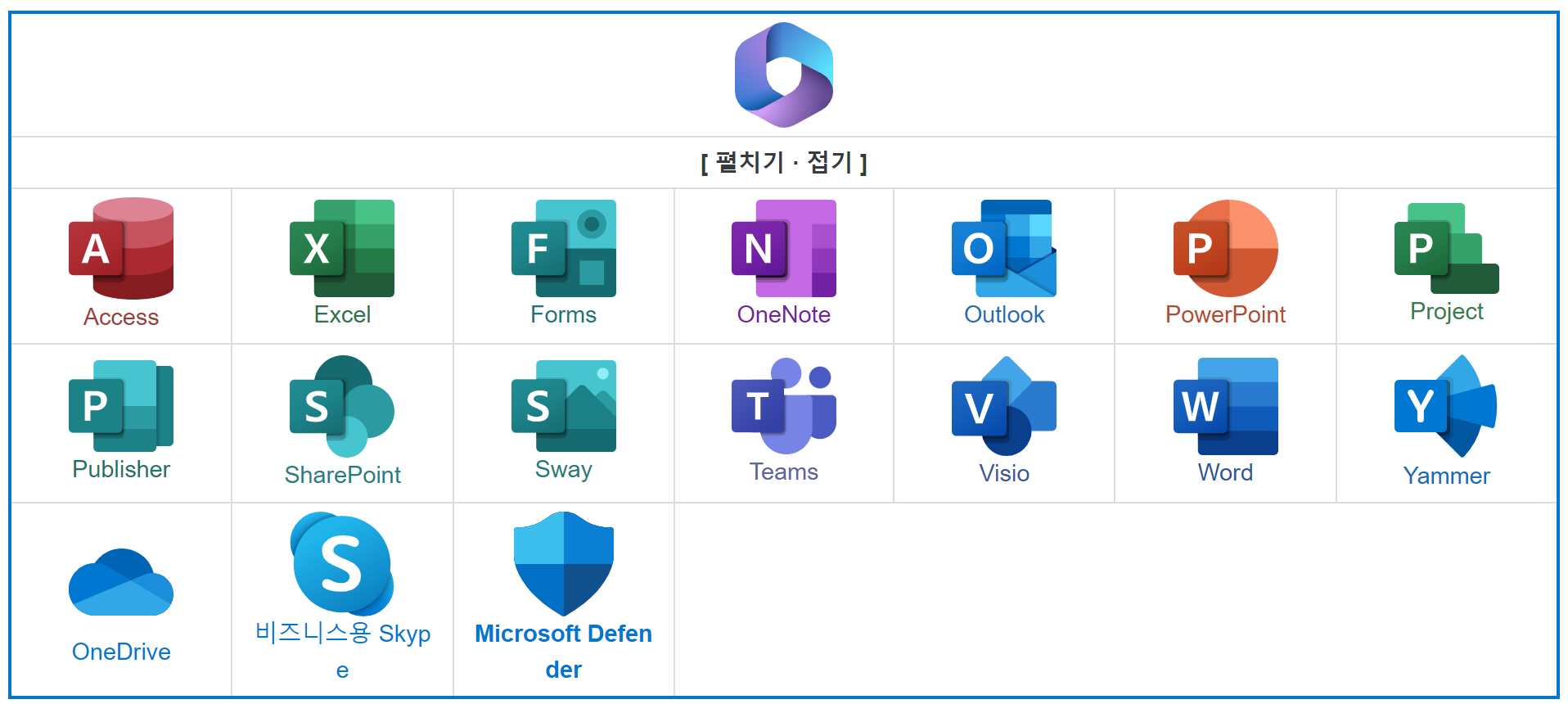
Task: Follow the Word text link
Action: tap(1225, 472)
